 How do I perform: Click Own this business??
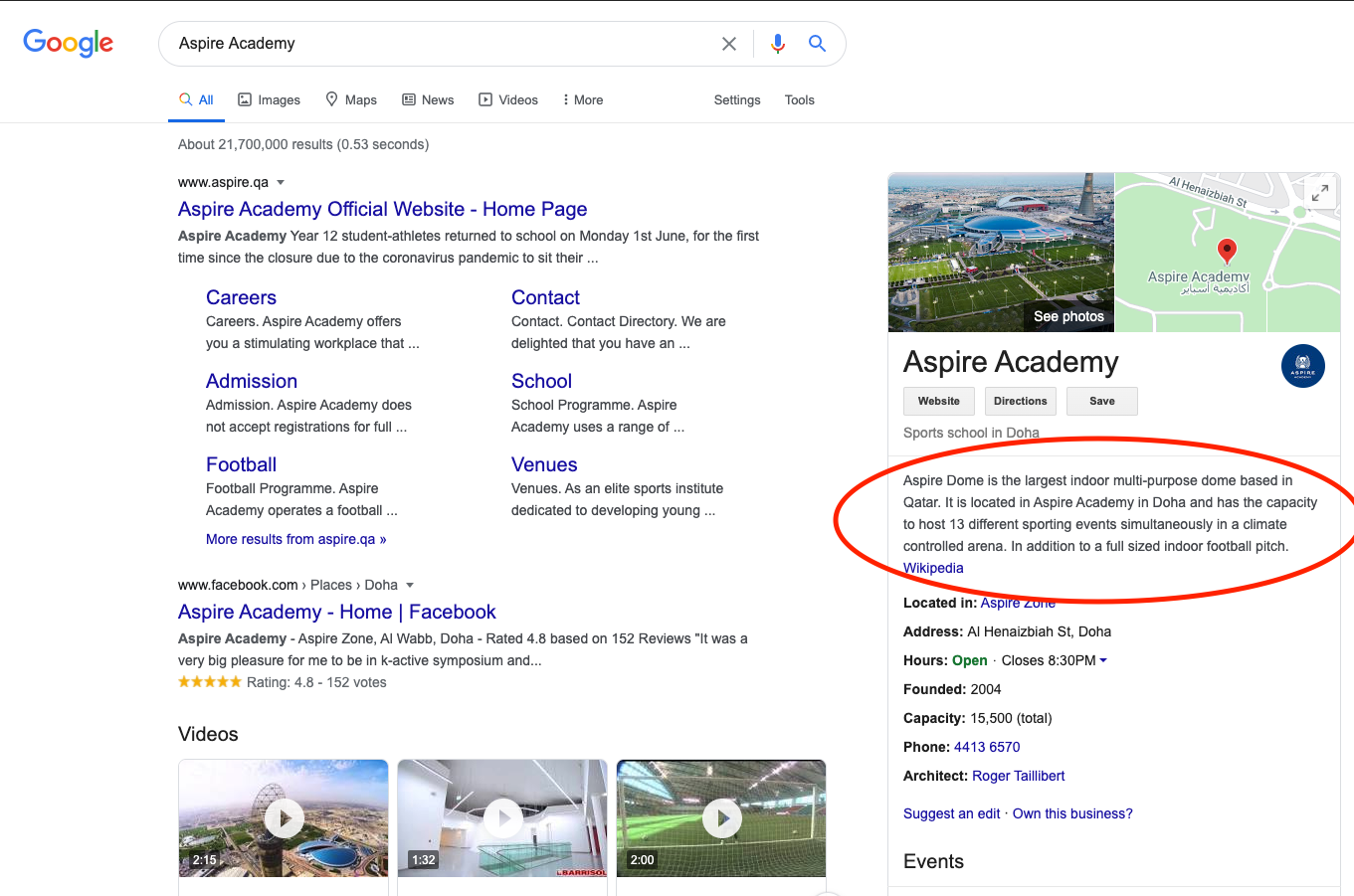click(1072, 813)
